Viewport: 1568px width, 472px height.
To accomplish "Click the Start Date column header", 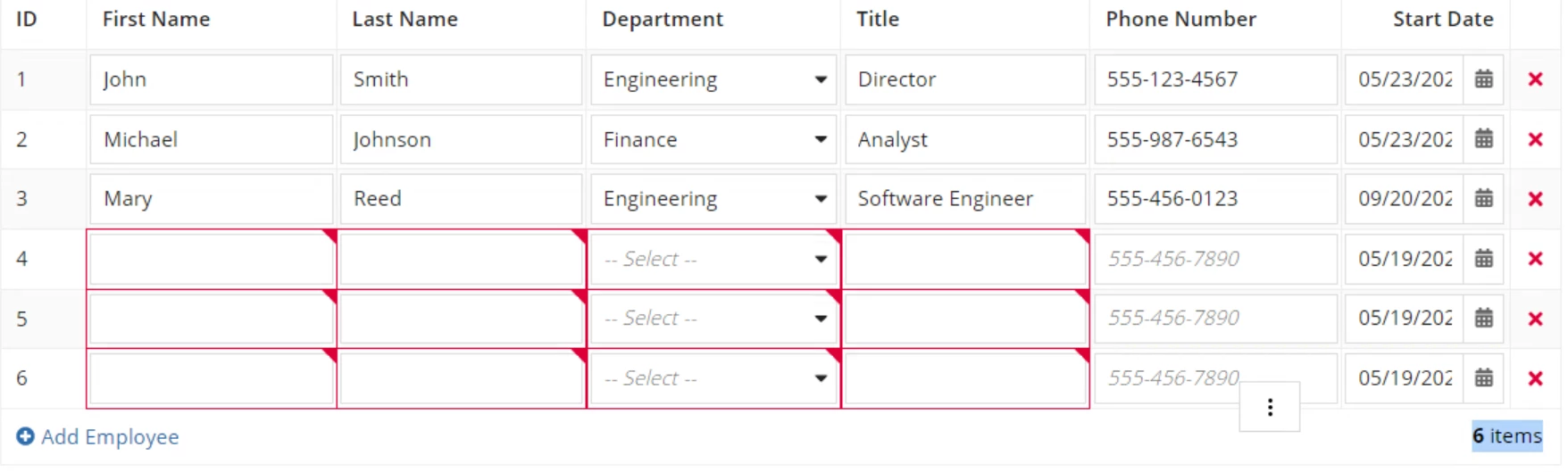I will [x=1443, y=20].
